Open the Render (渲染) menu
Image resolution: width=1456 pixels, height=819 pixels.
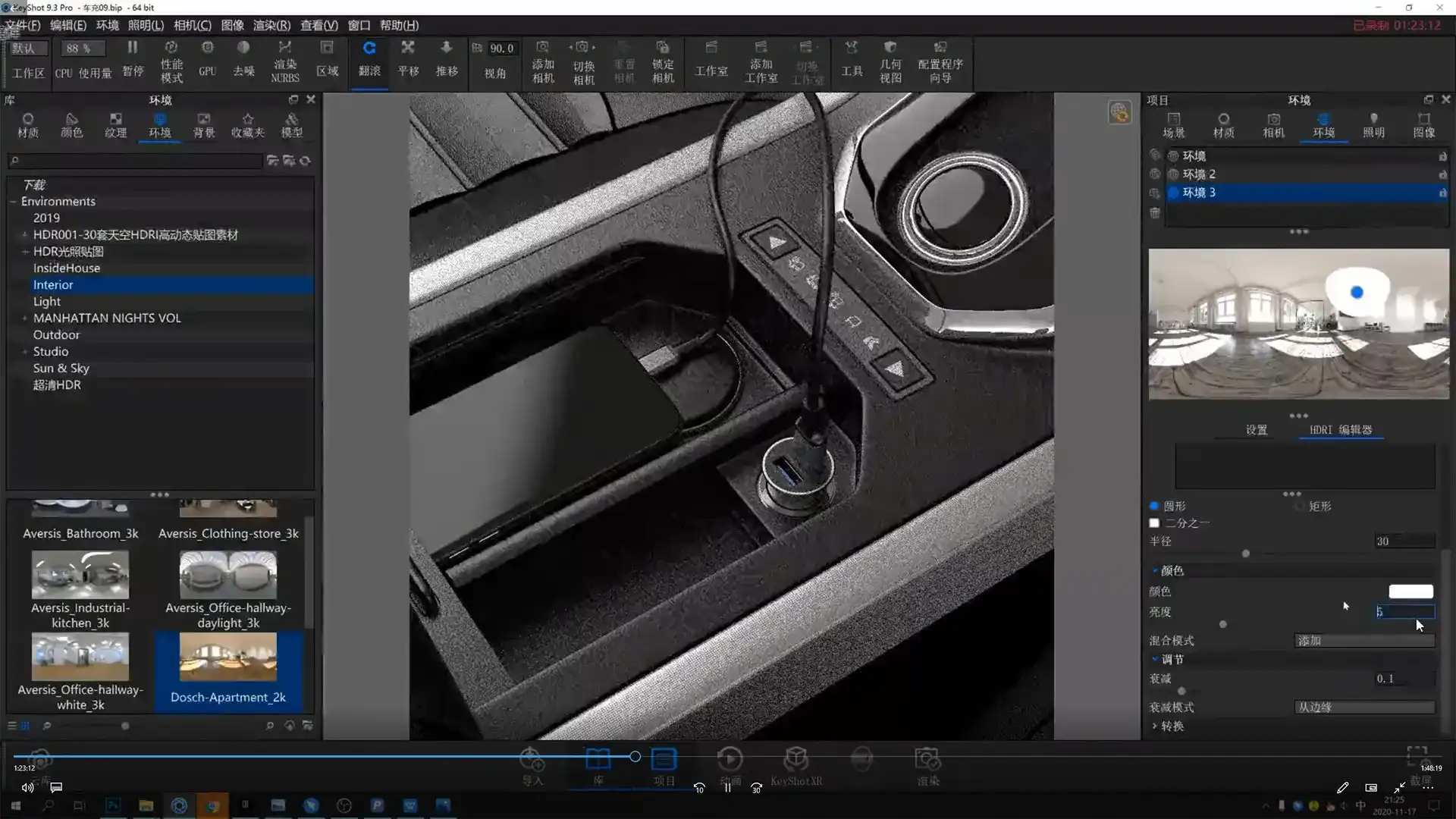point(271,25)
